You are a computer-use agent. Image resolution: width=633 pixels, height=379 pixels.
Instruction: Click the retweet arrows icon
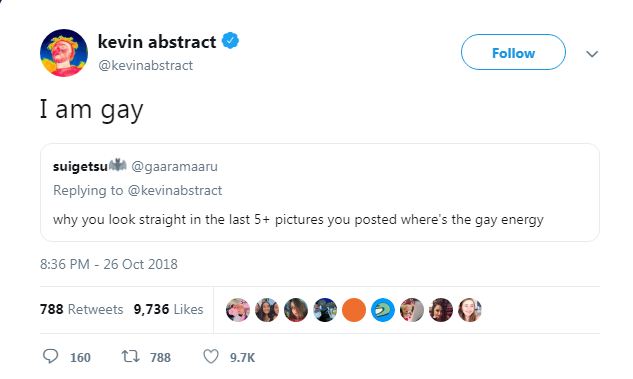(130, 356)
